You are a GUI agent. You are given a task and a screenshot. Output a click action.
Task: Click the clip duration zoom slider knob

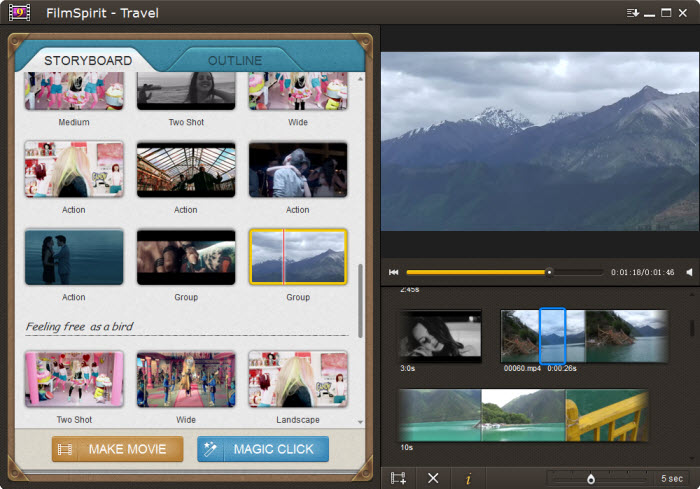coord(591,478)
